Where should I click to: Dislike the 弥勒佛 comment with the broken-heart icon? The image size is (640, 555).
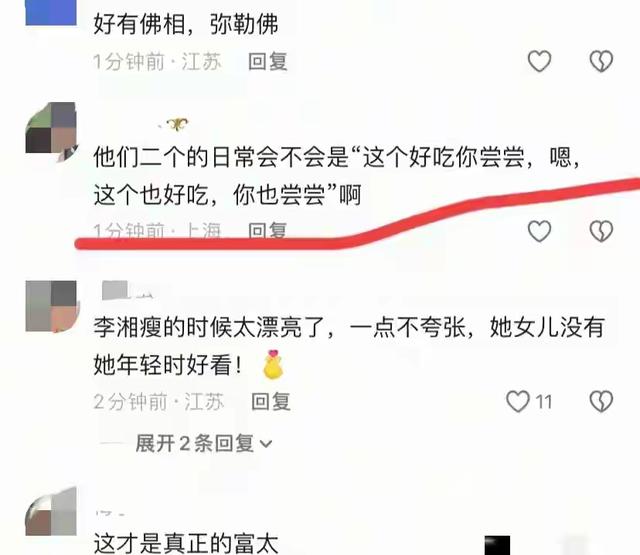click(601, 61)
